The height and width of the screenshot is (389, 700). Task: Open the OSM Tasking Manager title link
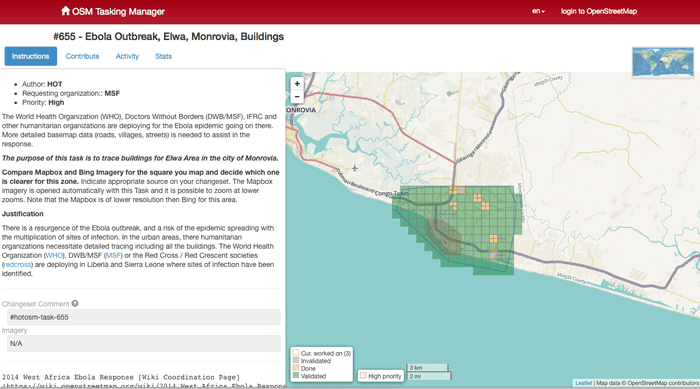tap(118, 12)
